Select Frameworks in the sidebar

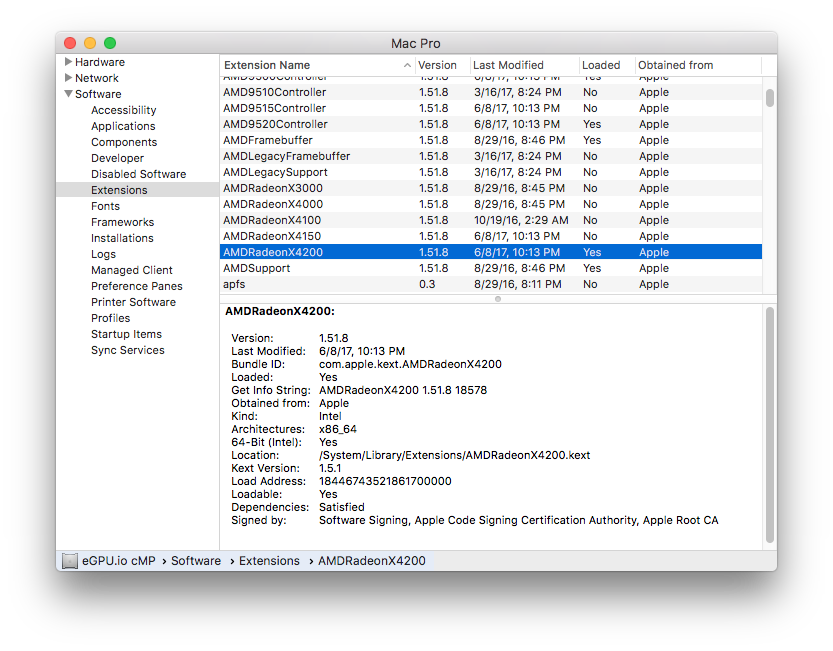pyautogui.click(x=122, y=222)
